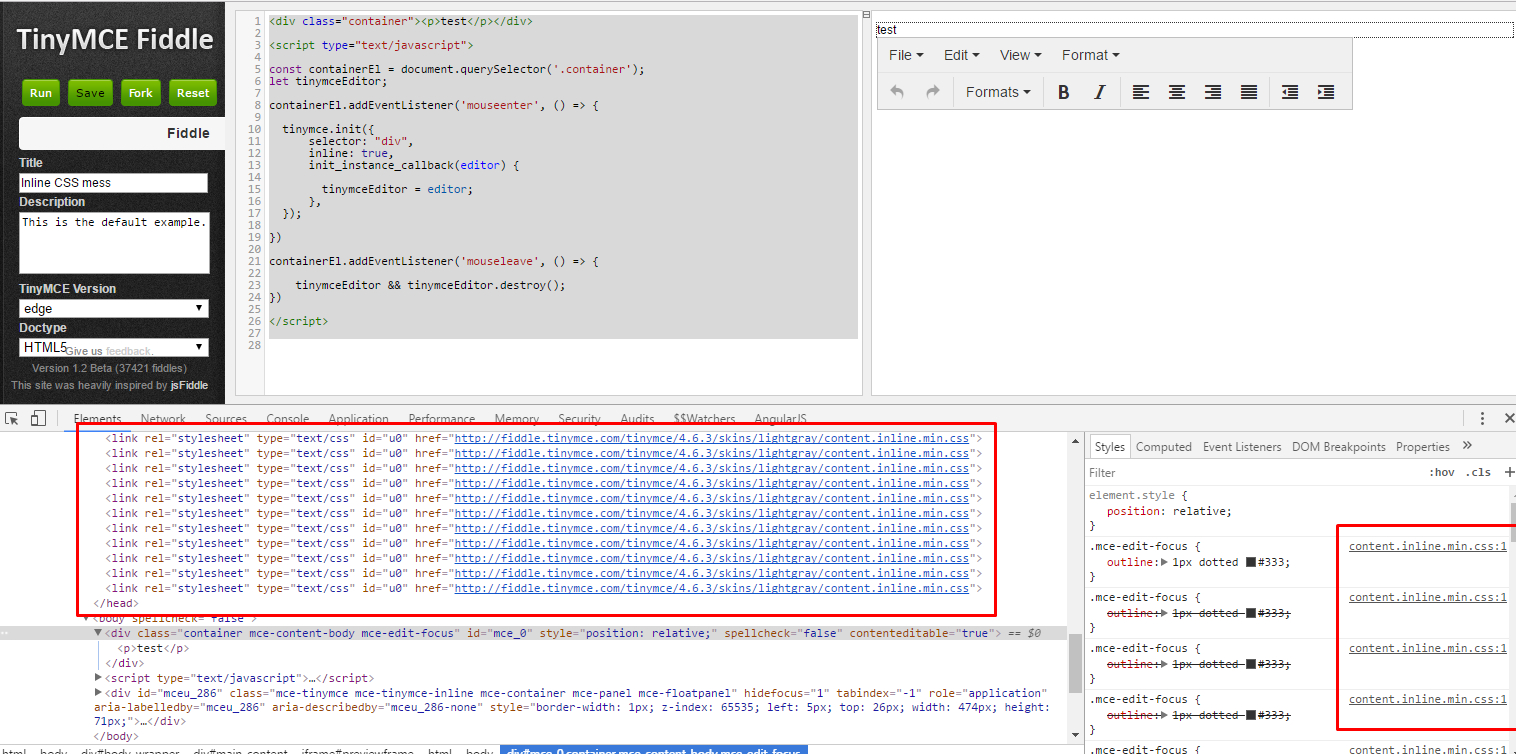1516x754 pixels.
Task: Open the Formats dropdown in TinyMCE toolbar
Action: [x=998, y=92]
